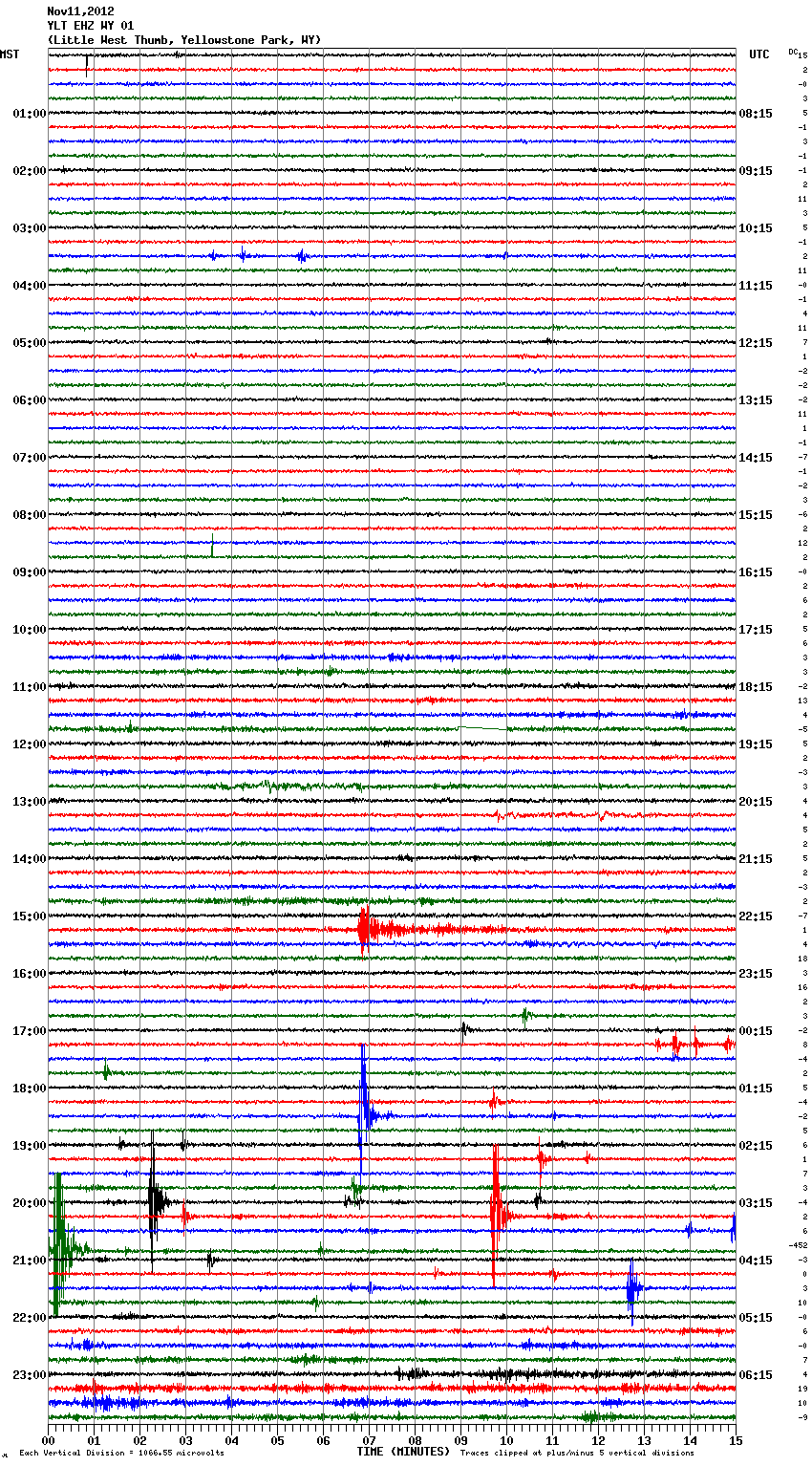
Task: Select the 16:00 MST row label
Action: 29,974
